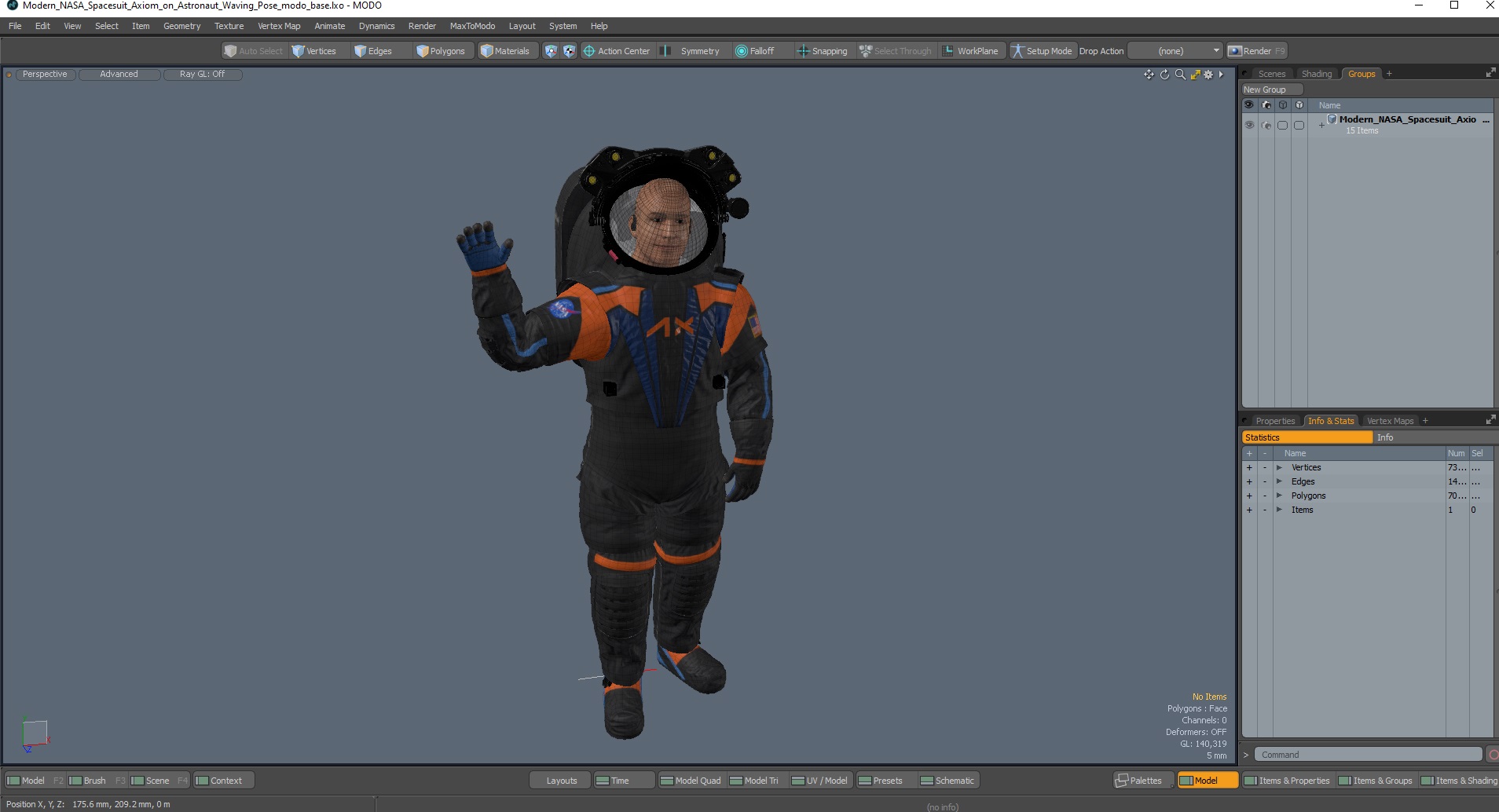Open the MaxToModo menu
The height and width of the screenshot is (812, 1499).
tap(472, 26)
